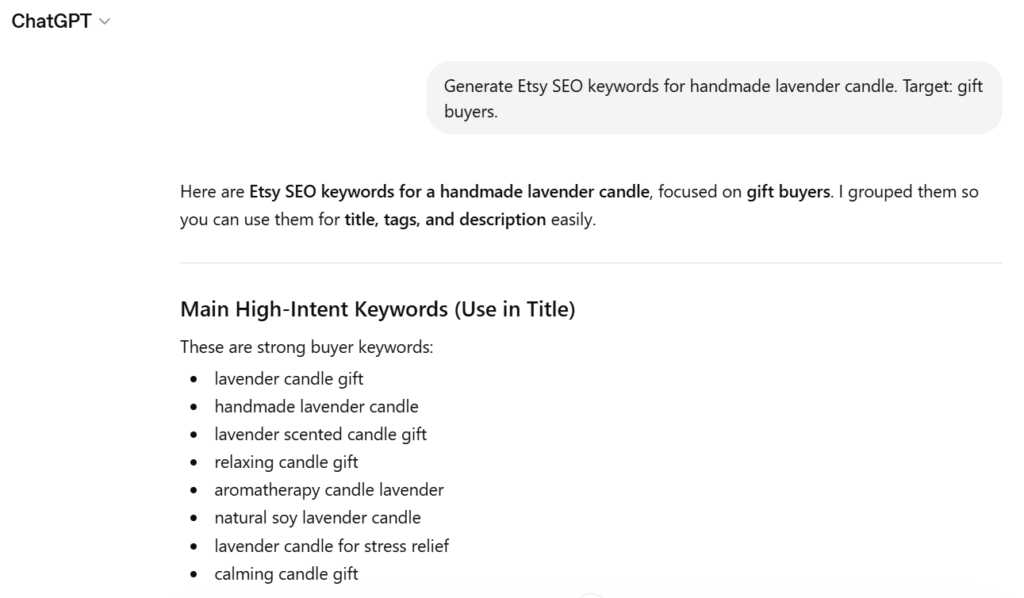Open the ChatGPT model selector dropdown

(52, 21)
